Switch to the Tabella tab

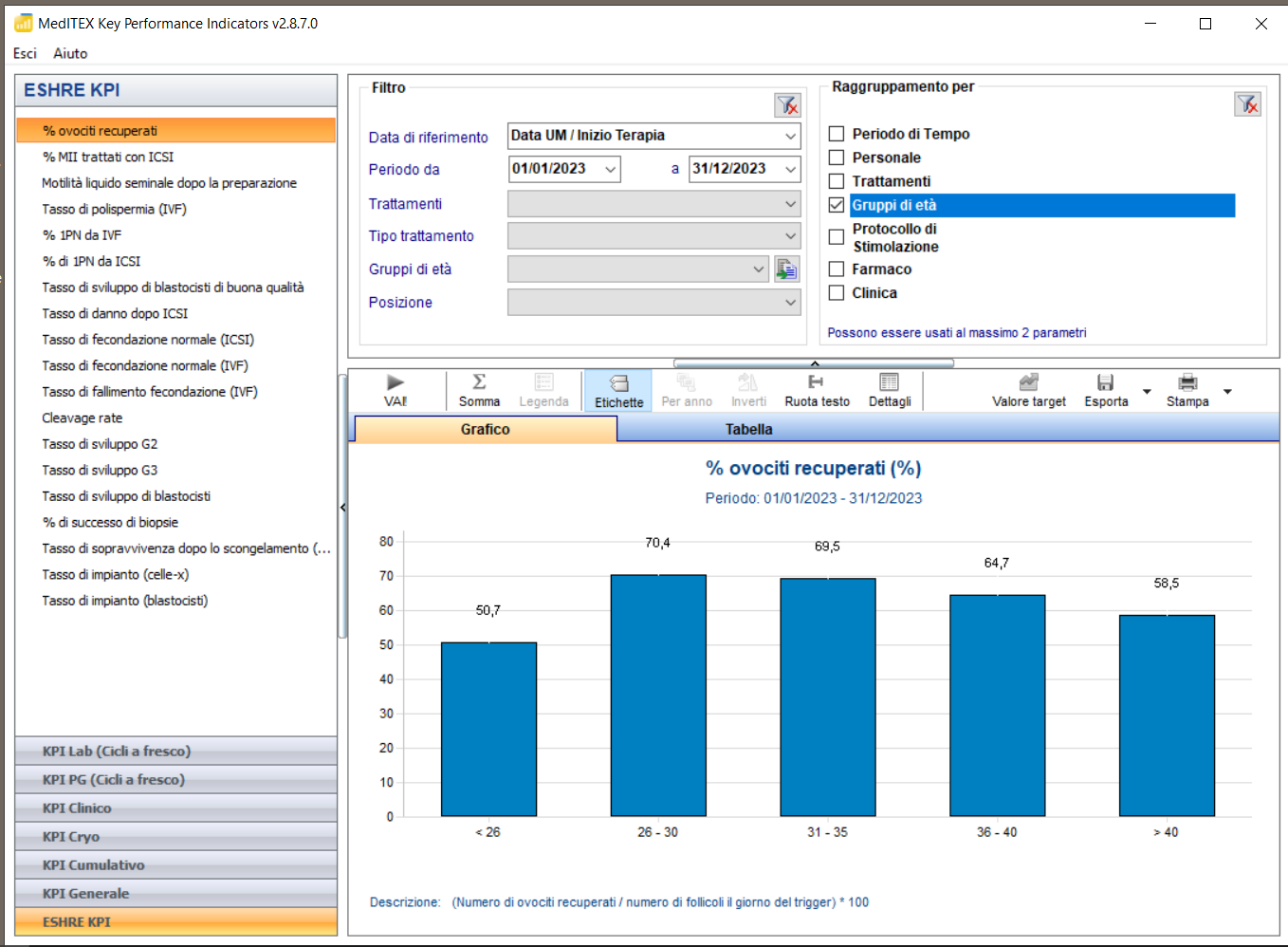(x=748, y=430)
